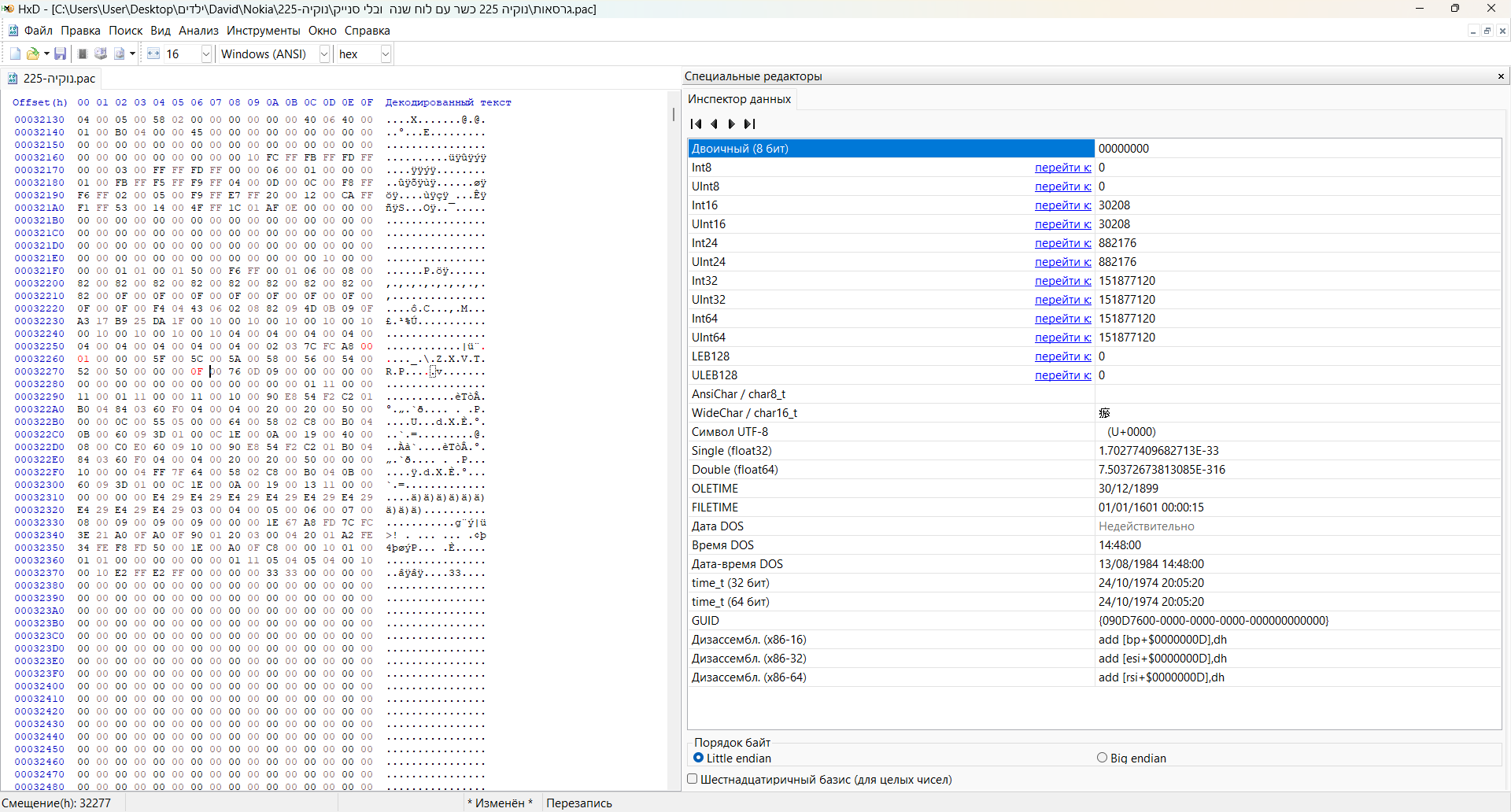Click the Open file folder icon

(x=32, y=54)
